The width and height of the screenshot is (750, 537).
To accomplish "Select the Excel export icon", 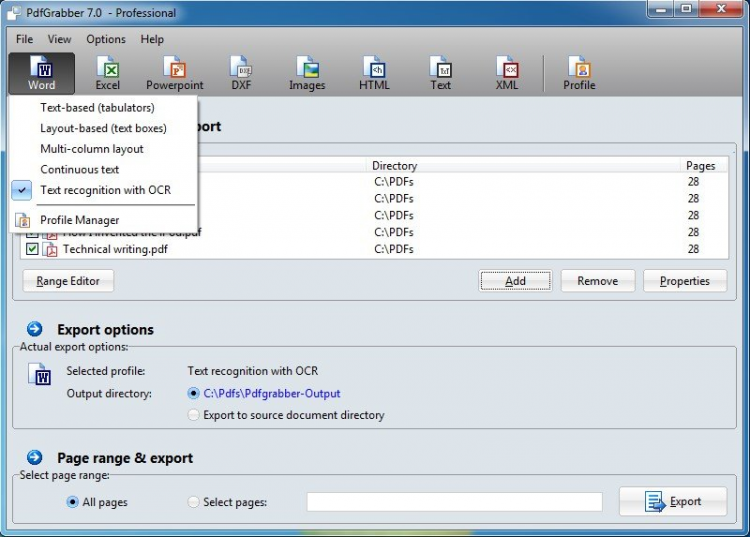I will pyautogui.click(x=108, y=73).
